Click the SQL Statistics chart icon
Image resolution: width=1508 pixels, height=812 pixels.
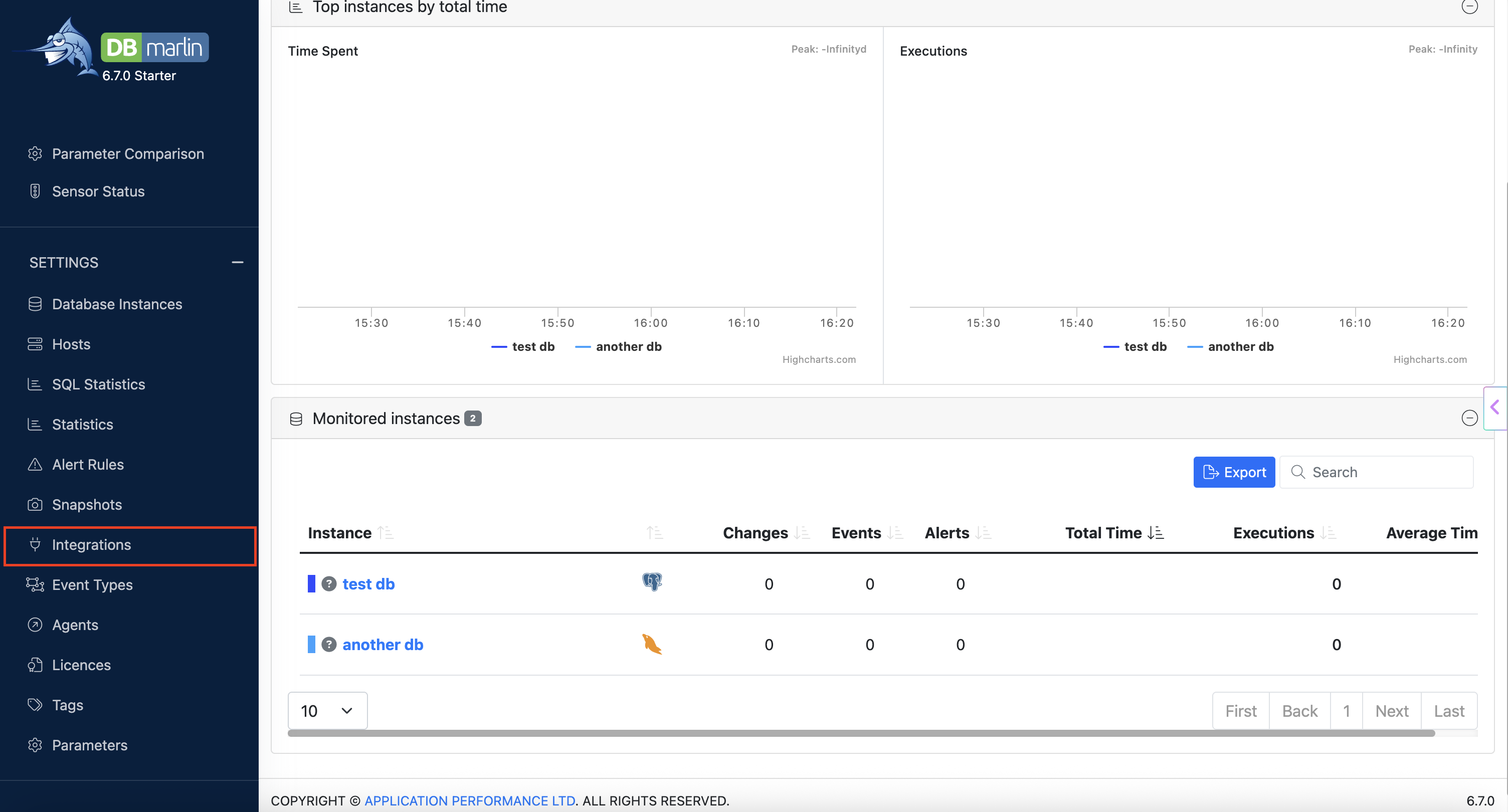35,384
